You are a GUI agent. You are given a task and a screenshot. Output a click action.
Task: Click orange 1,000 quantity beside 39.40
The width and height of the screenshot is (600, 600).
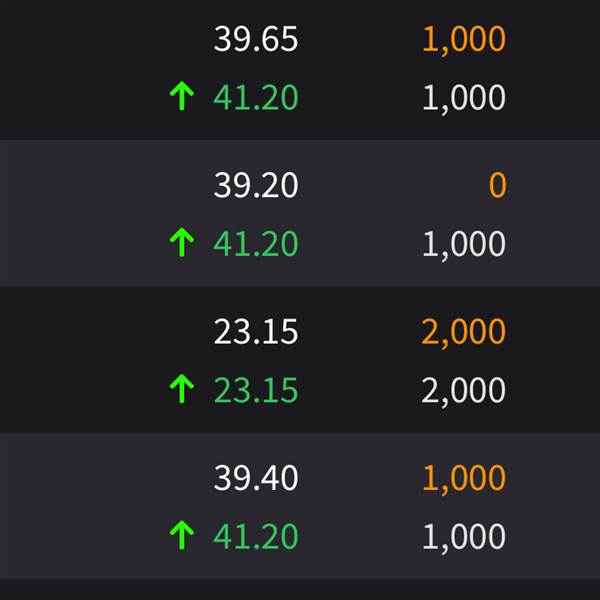[x=464, y=479]
